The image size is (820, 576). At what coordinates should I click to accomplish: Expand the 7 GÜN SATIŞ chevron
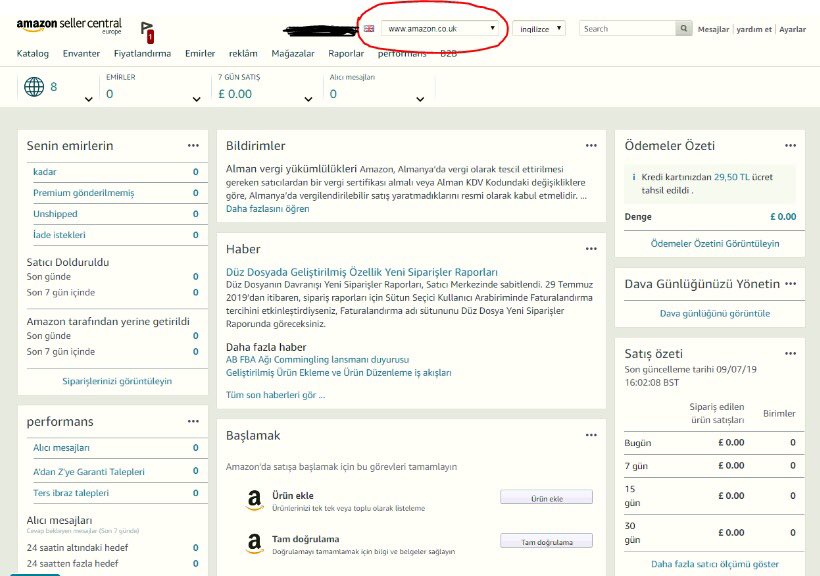tap(309, 99)
